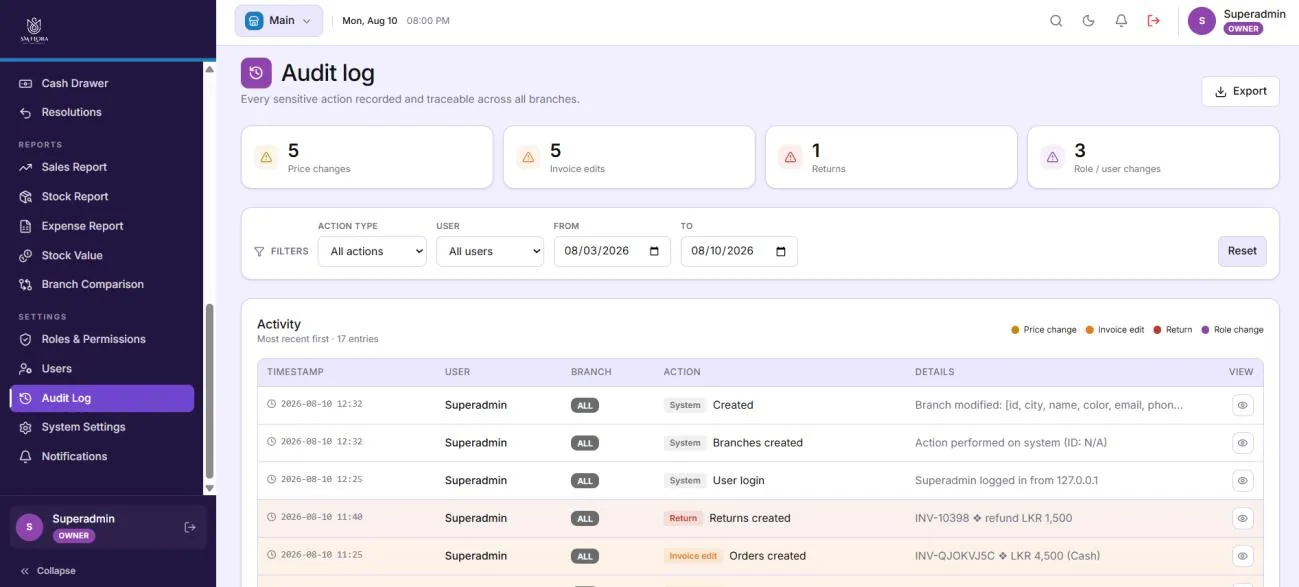Open the To date calendar picker
This screenshot has width=1299, height=587.
pos(781,251)
